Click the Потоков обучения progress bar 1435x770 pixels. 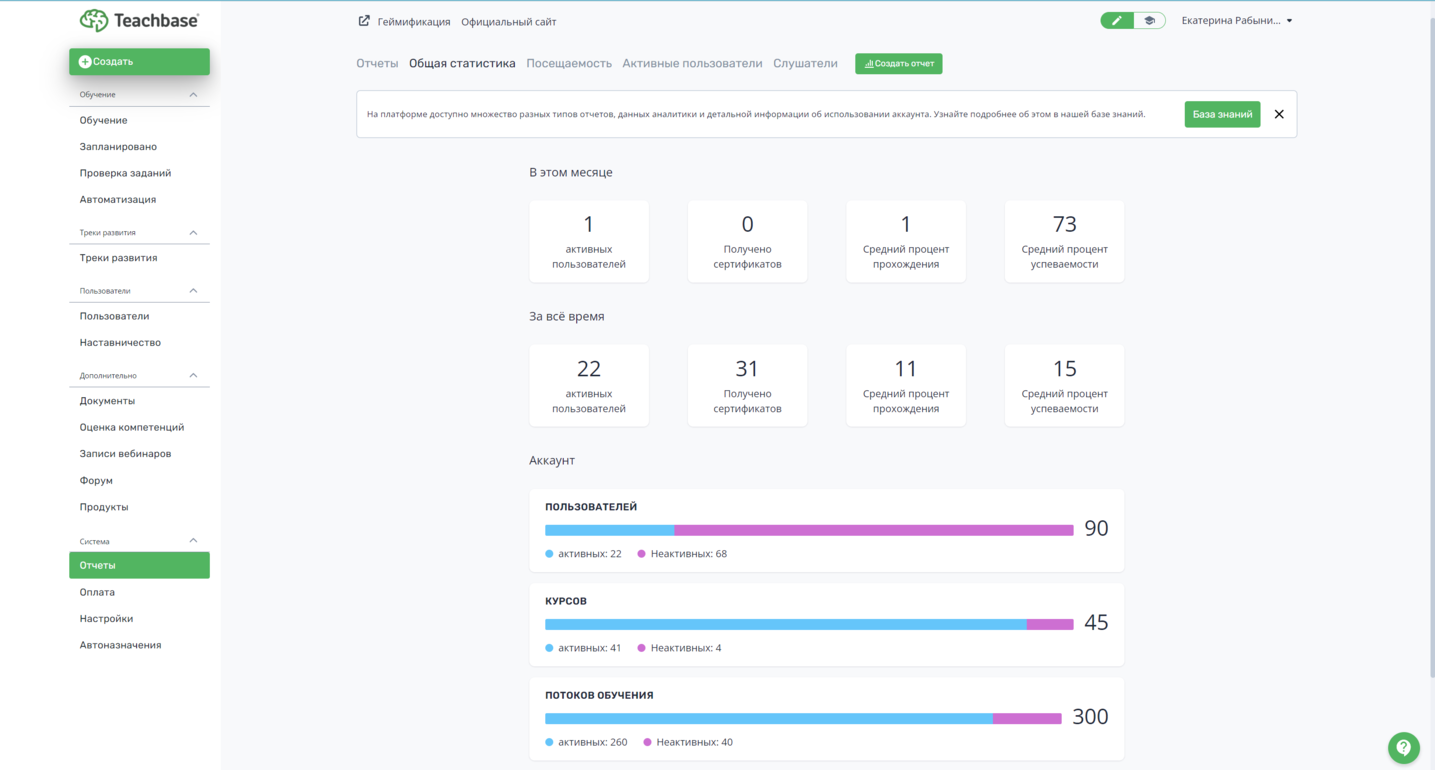coord(803,718)
